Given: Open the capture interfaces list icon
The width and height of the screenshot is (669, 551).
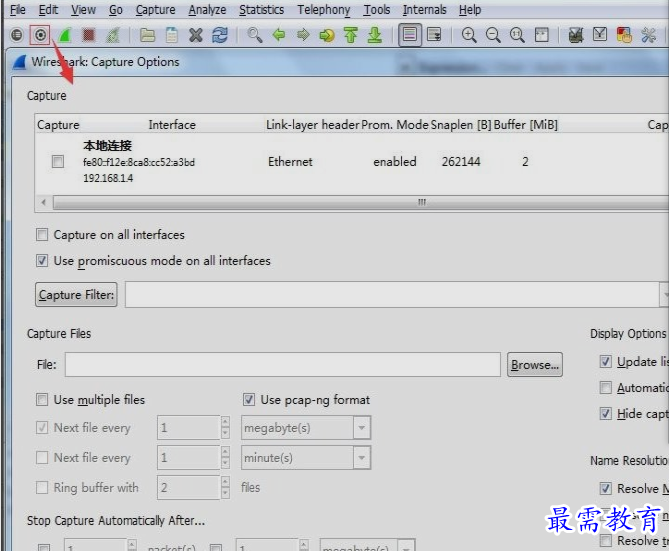Looking at the screenshot, I should click(x=17, y=35).
